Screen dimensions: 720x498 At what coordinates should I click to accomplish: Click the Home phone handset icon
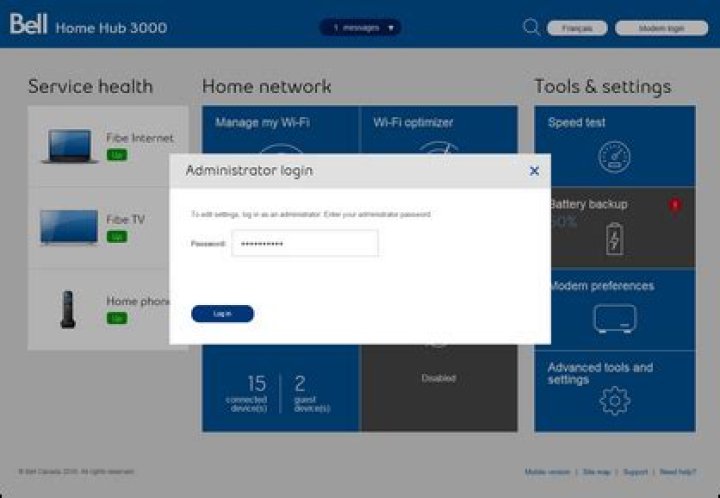(68, 309)
